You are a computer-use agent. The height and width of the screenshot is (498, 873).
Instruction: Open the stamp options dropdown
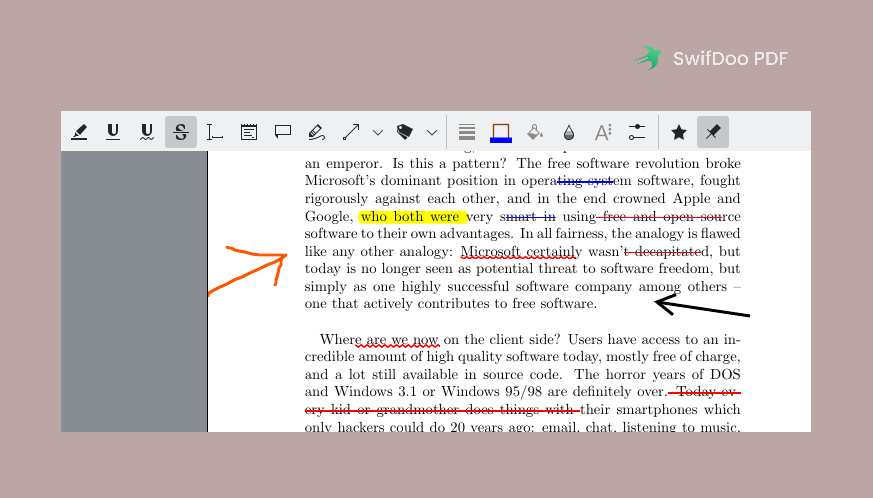click(x=432, y=133)
